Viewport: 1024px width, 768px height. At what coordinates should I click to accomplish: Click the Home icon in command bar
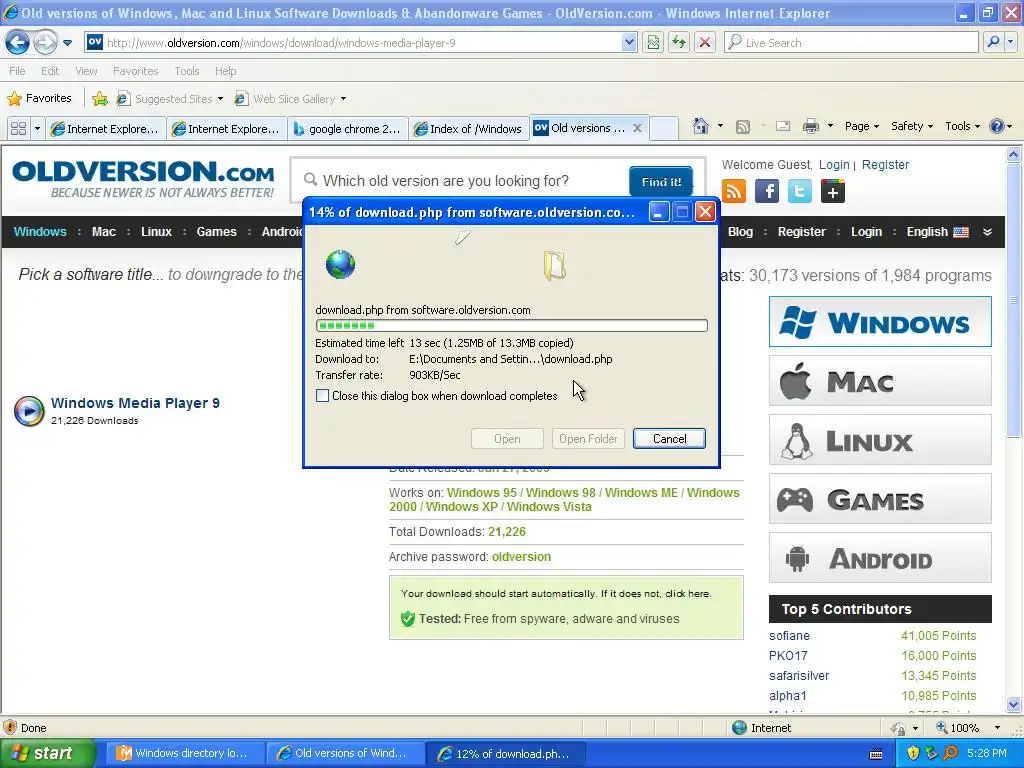(x=701, y=126)
